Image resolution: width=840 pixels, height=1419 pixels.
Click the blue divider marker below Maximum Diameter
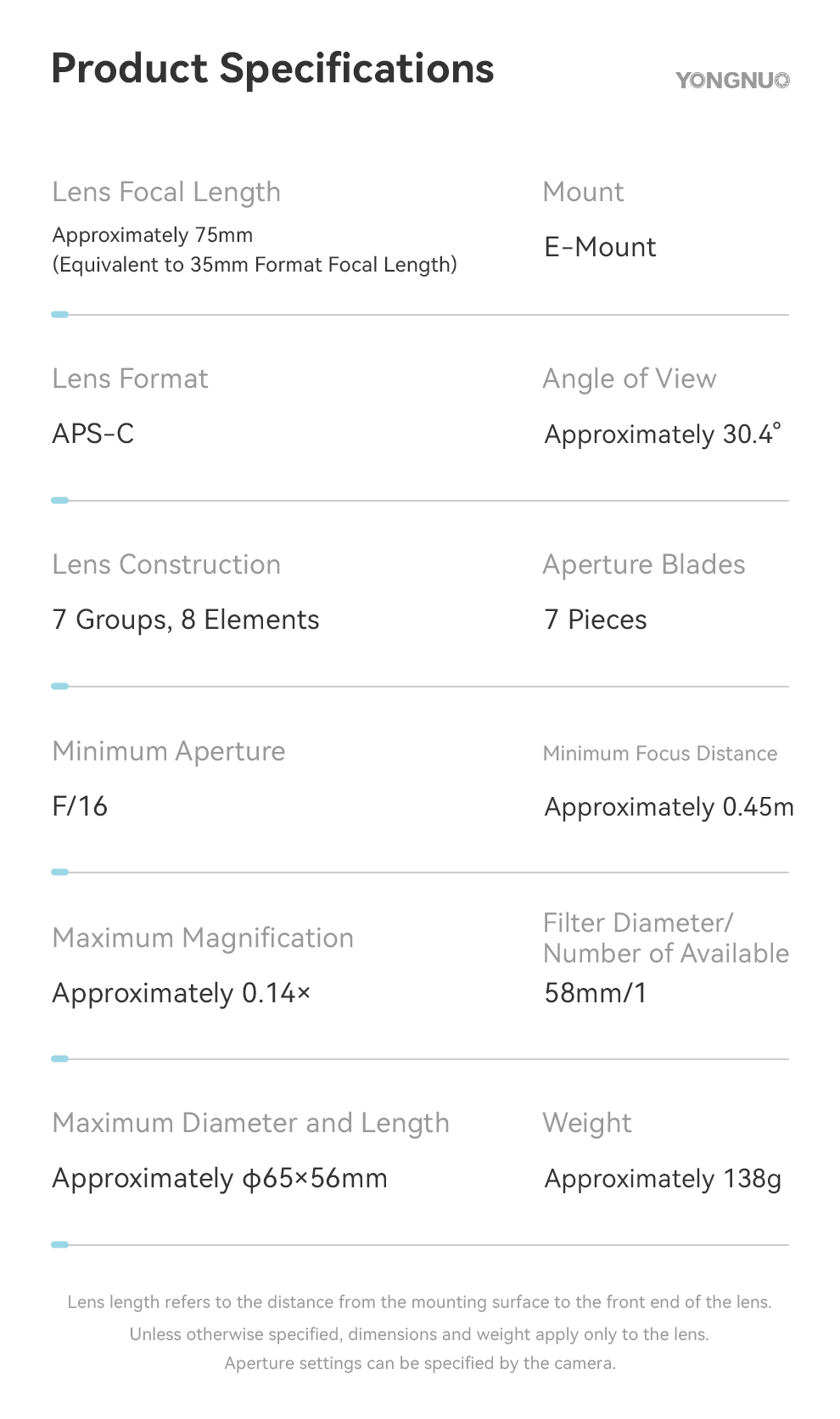click(x=59, y=1245)
